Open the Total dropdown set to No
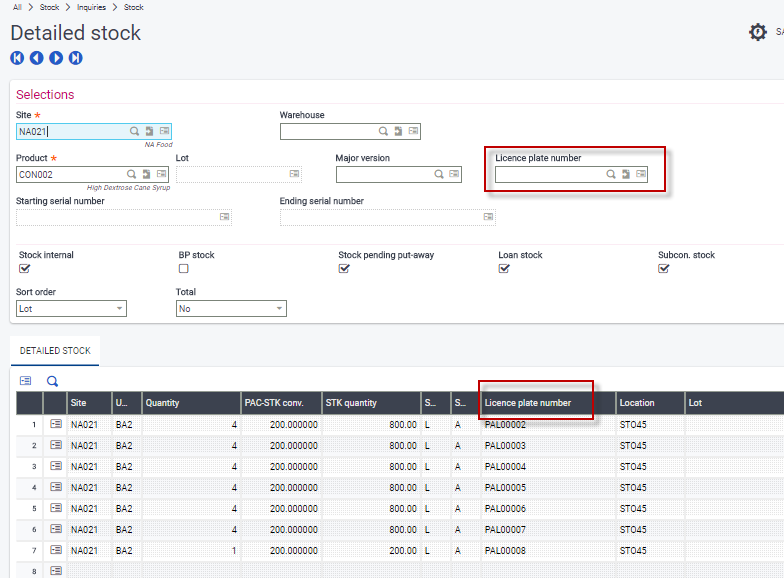The width and height of the screenshot is (784, 578). 231,308
